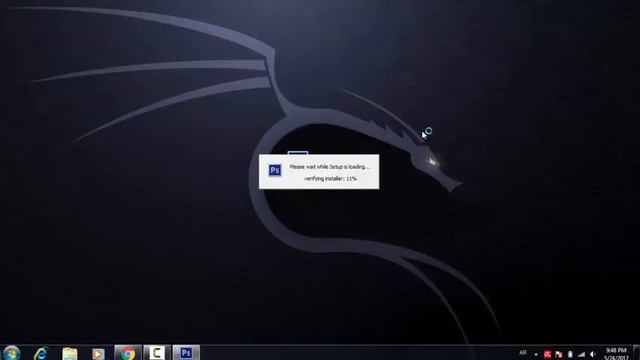Open the Windows Start menu orb
Screen dimensions: 640x360
[11, 353]
